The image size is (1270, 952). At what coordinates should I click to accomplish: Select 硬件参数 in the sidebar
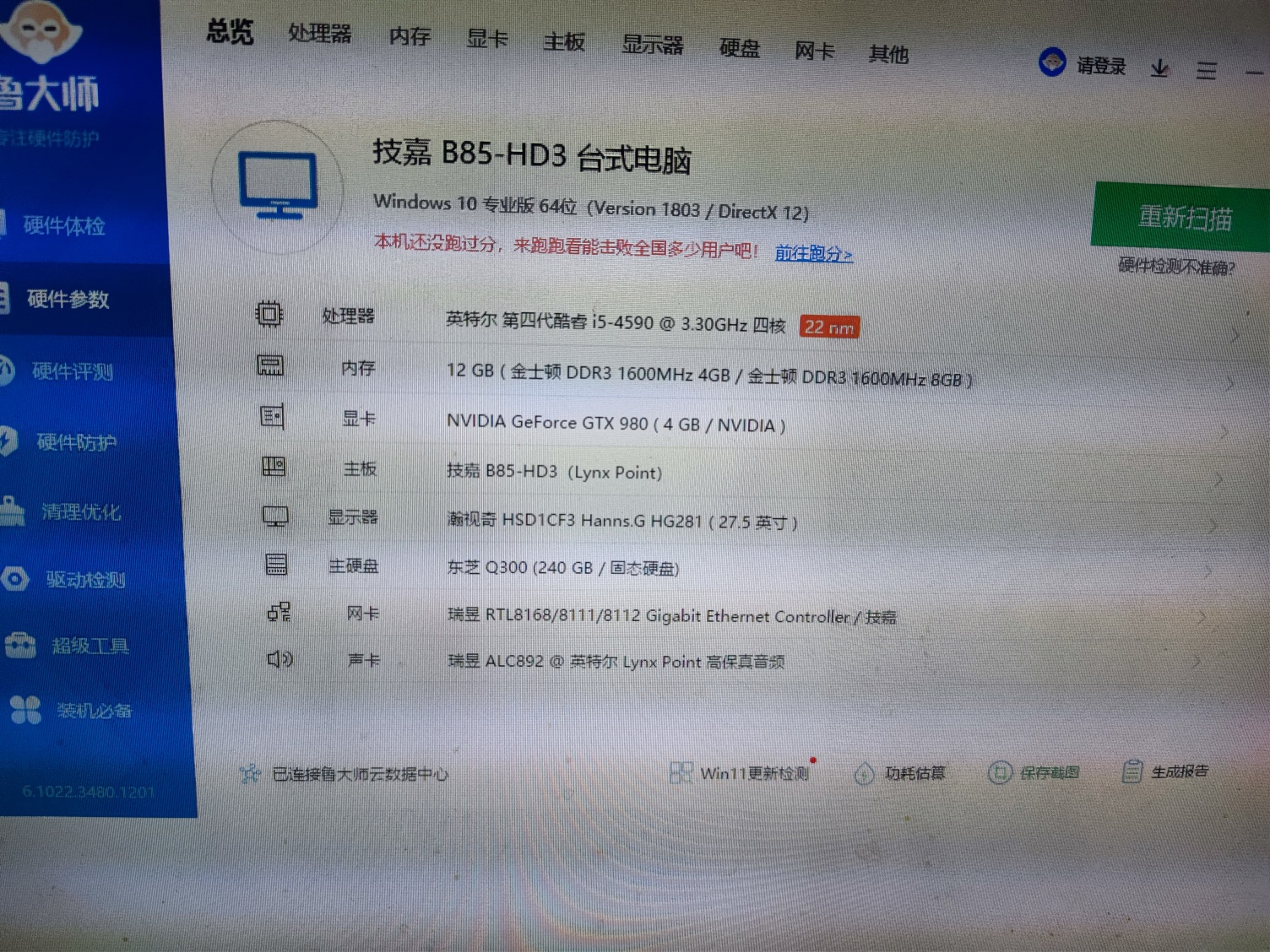coord(68,299)
